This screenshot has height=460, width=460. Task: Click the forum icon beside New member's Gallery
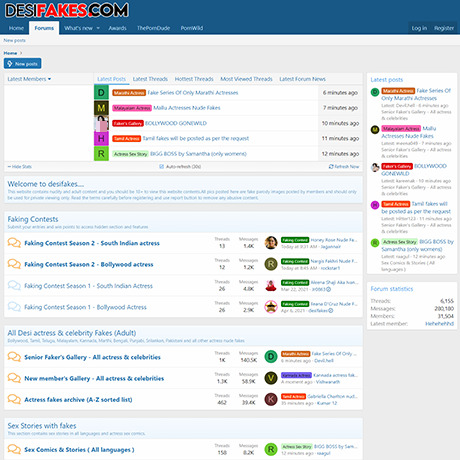[x=14, y=378]
